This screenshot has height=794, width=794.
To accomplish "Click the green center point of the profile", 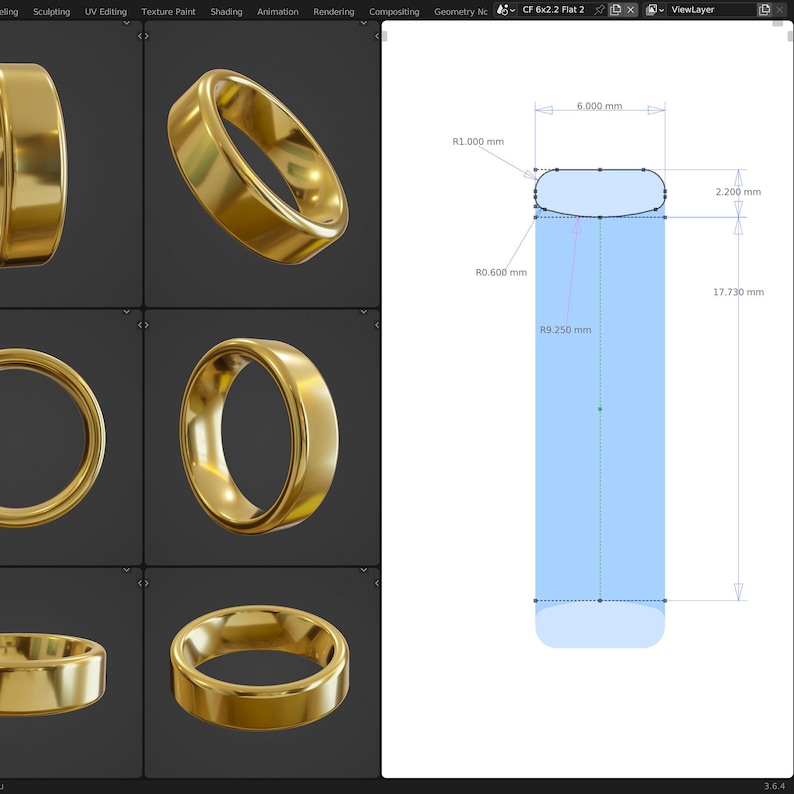I will coord(600,409).
